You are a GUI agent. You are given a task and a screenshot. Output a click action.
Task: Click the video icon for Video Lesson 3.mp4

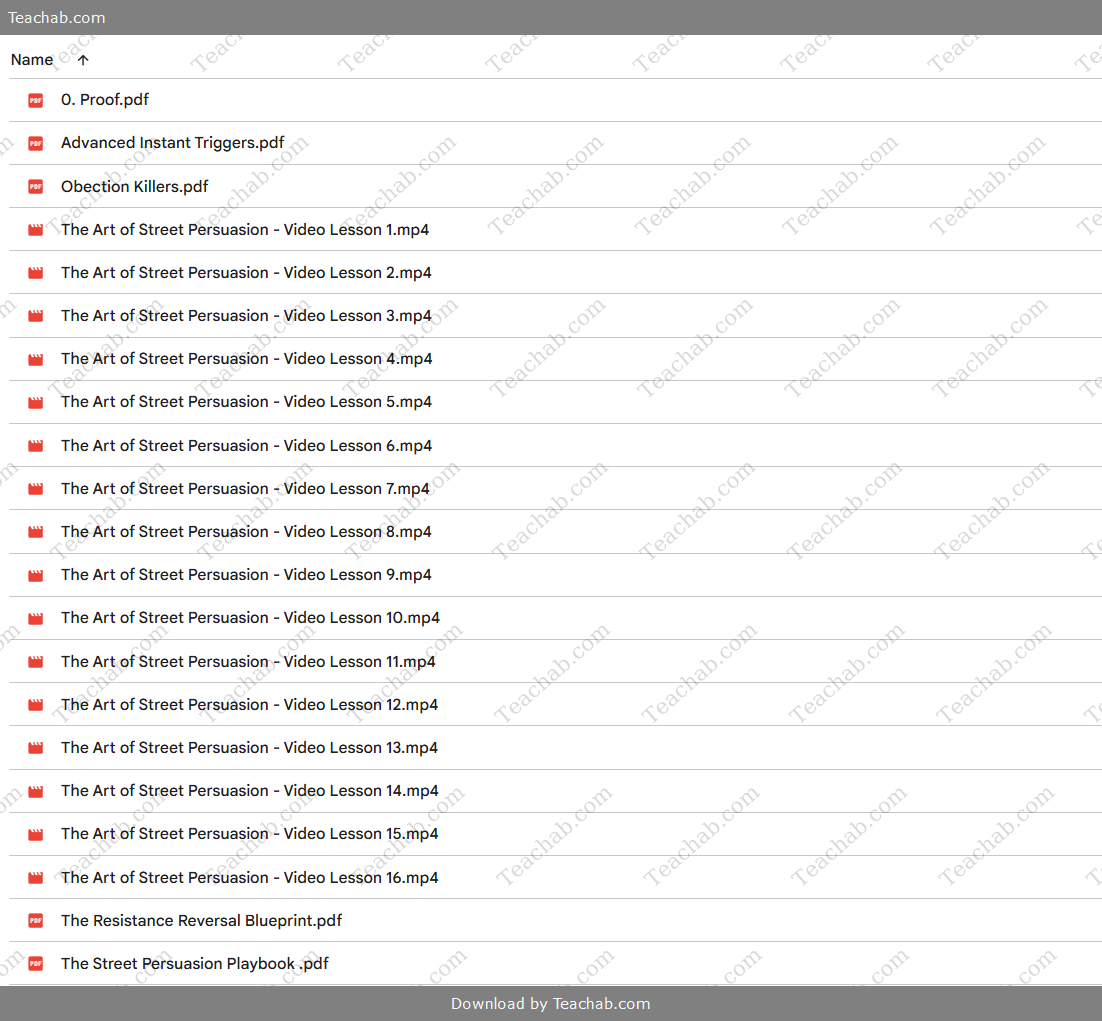(x=36, y=316)
